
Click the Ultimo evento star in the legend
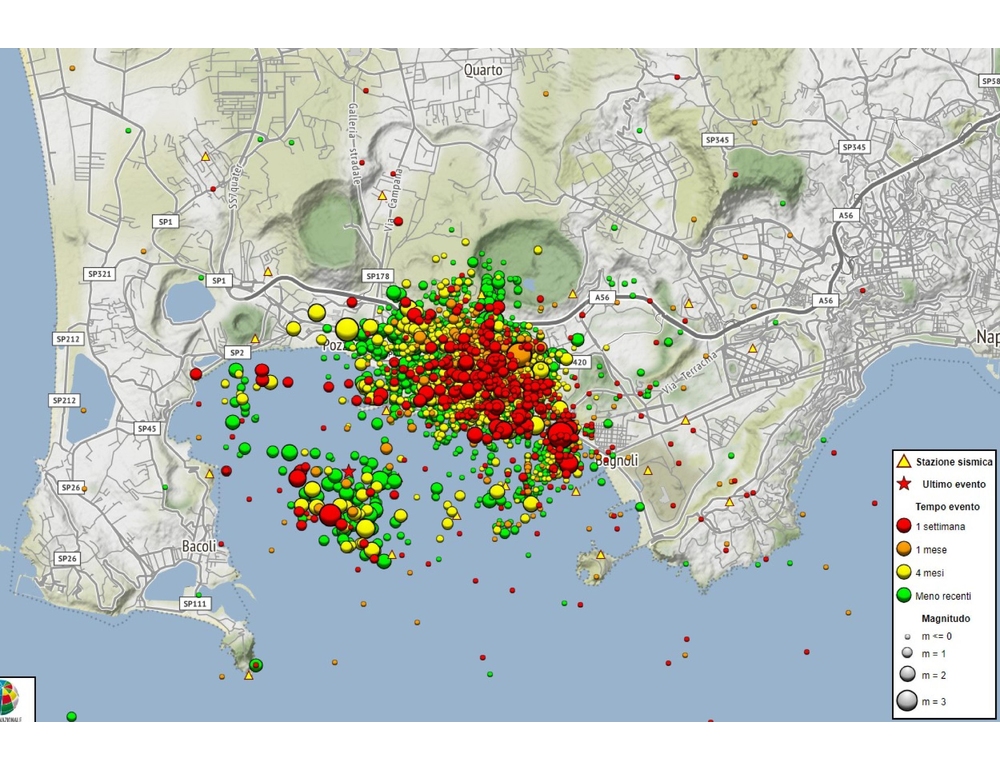click(x=902, y=484)
